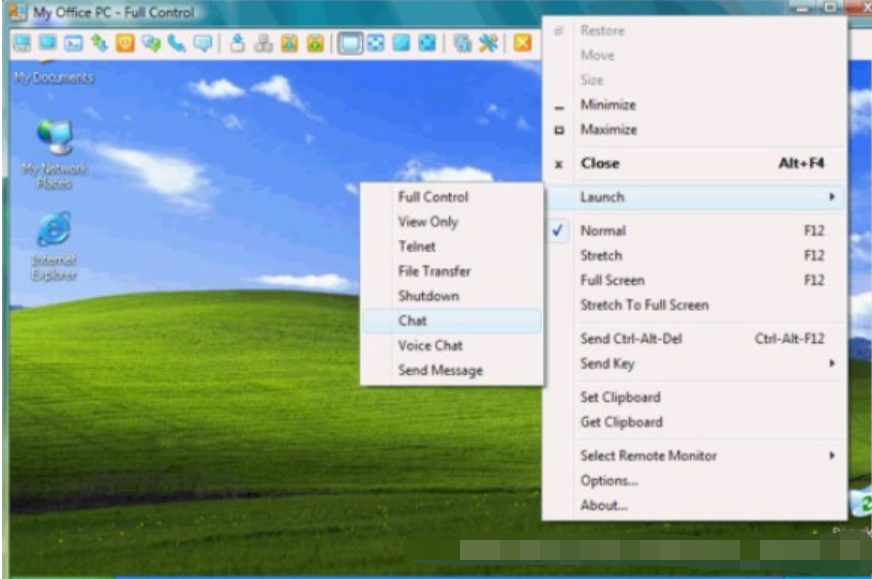Click the Send Message speech bubble toolbar icon
This screenshot has height=579, width=872.
point(203,43)
